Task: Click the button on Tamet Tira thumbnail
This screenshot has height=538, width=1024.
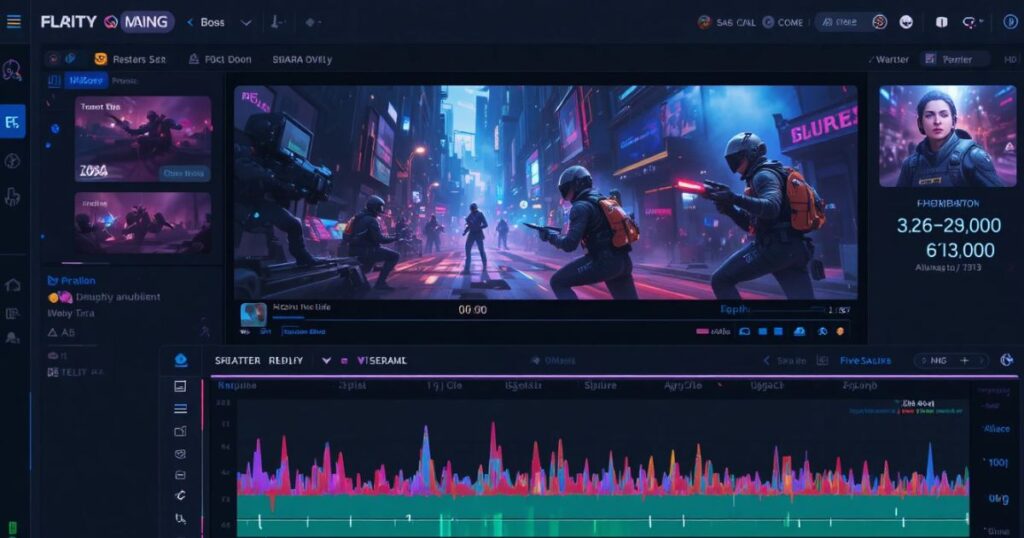Action: coord(184,173)
